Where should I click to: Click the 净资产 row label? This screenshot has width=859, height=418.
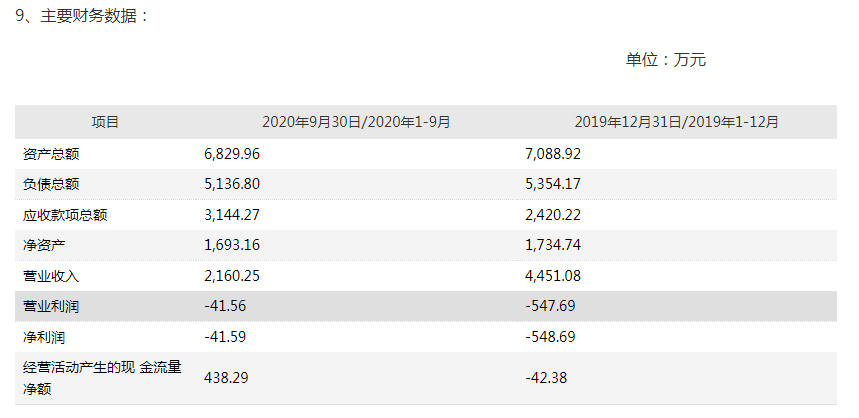pos(44,244)
